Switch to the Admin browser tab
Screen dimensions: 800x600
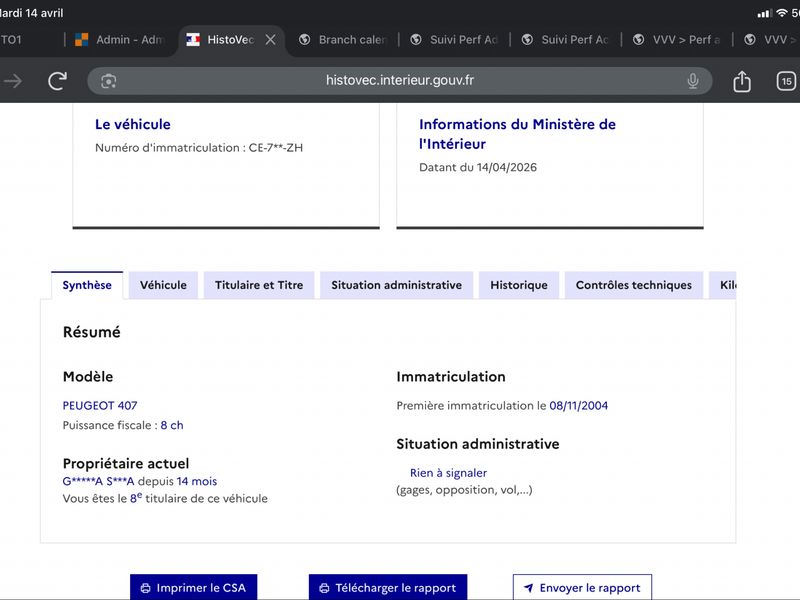click(x=120, y=40)
